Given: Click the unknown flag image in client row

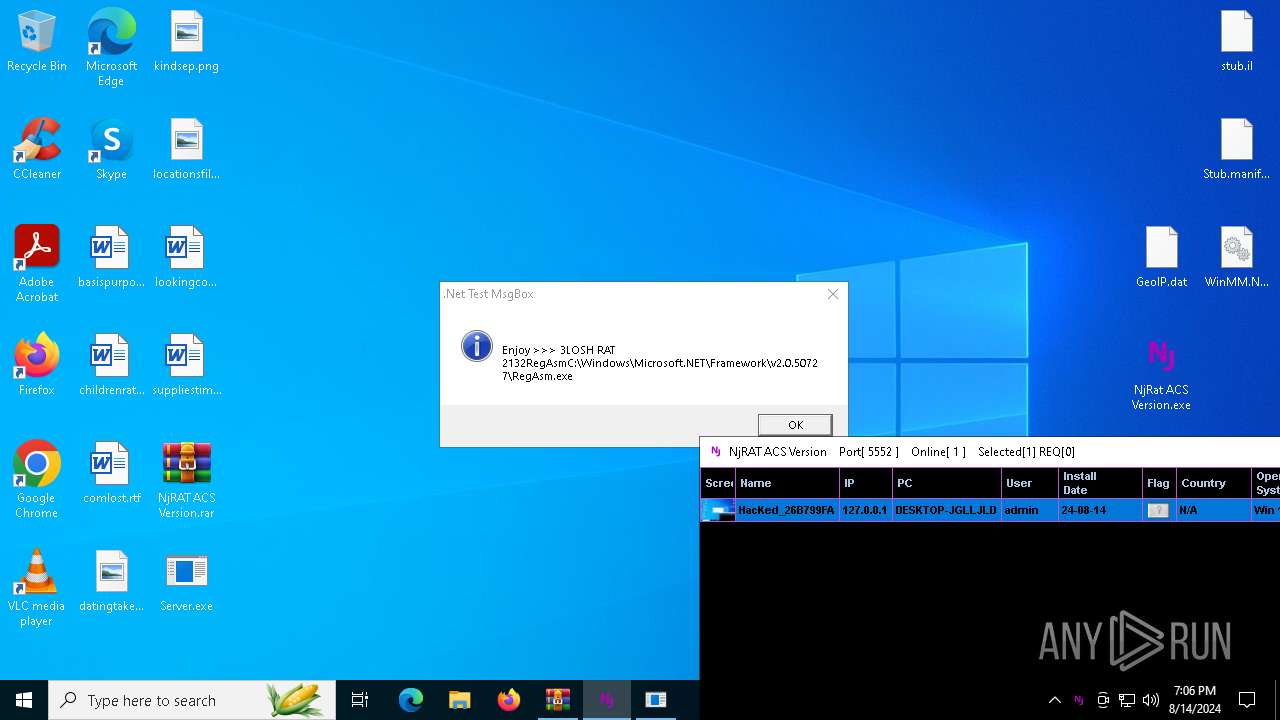Looking at the screenshot, I should tap(1158, 510).
